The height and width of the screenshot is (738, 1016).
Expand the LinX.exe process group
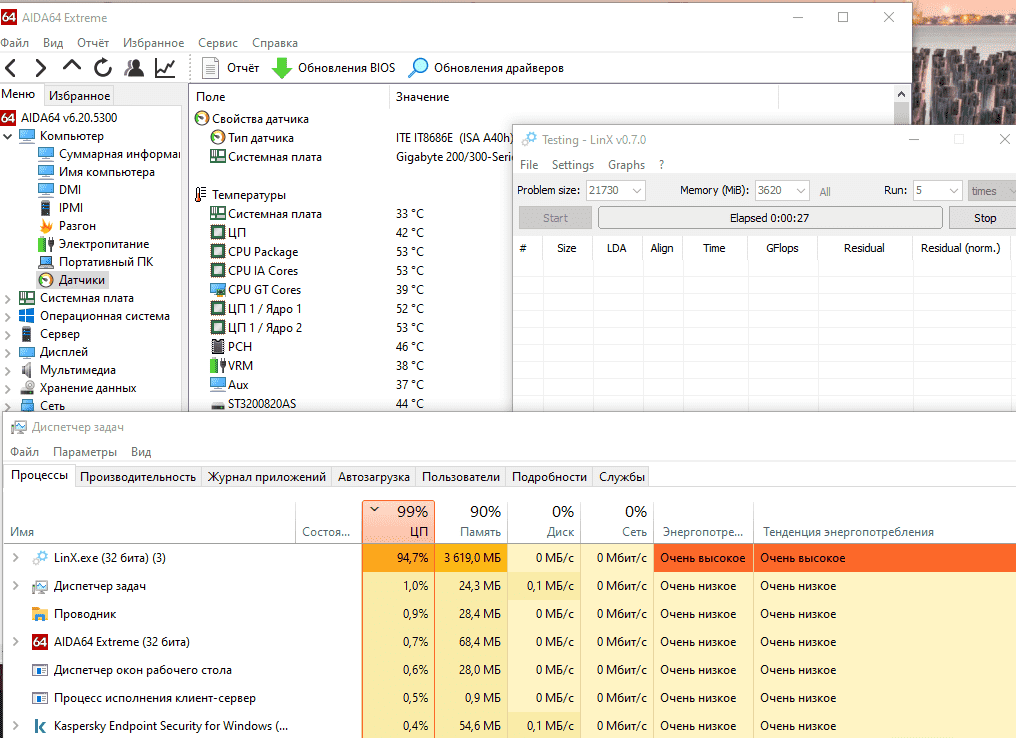coord(15,558)
